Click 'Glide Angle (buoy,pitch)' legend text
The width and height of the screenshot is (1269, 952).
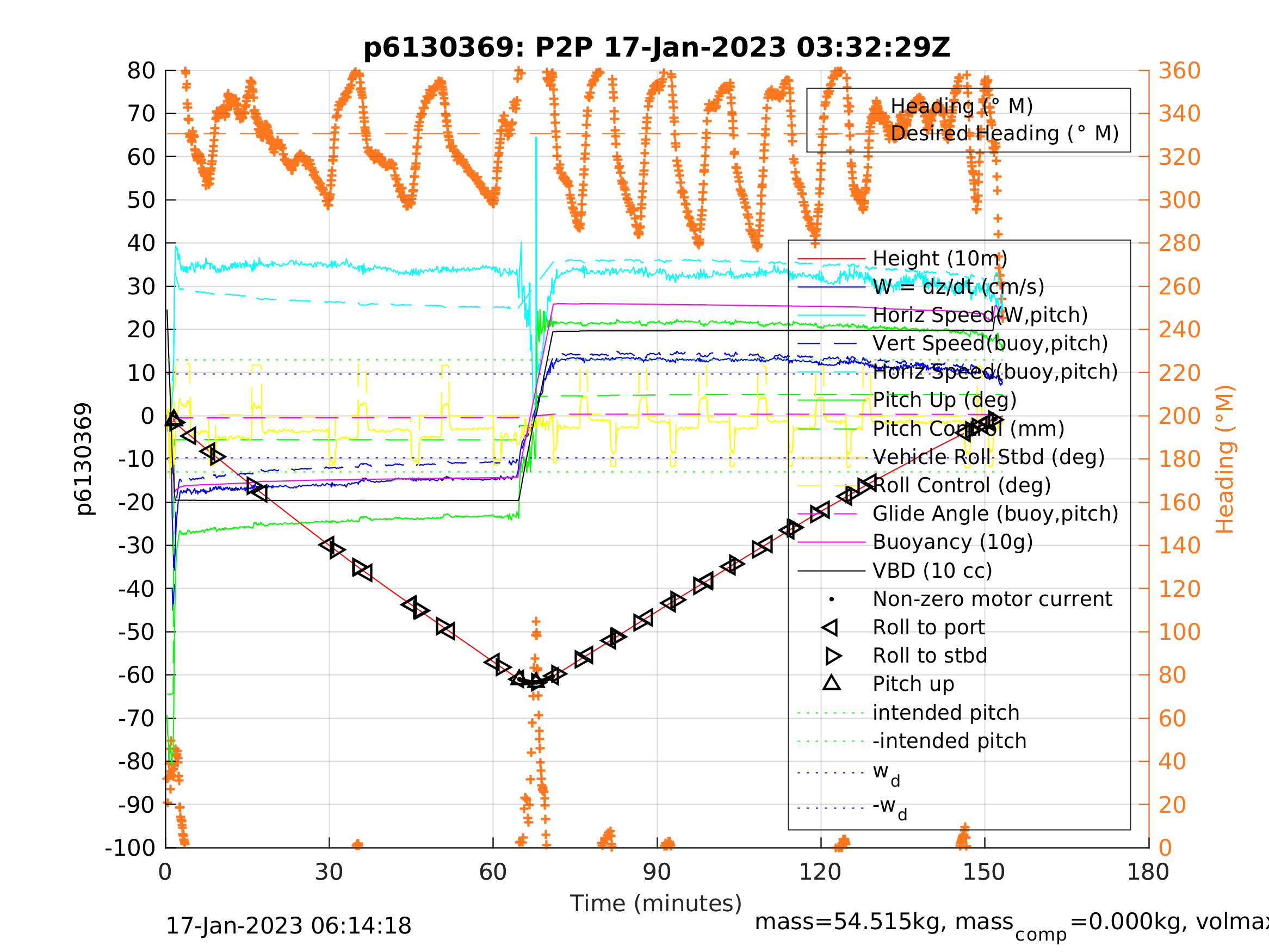click(995, 514)
